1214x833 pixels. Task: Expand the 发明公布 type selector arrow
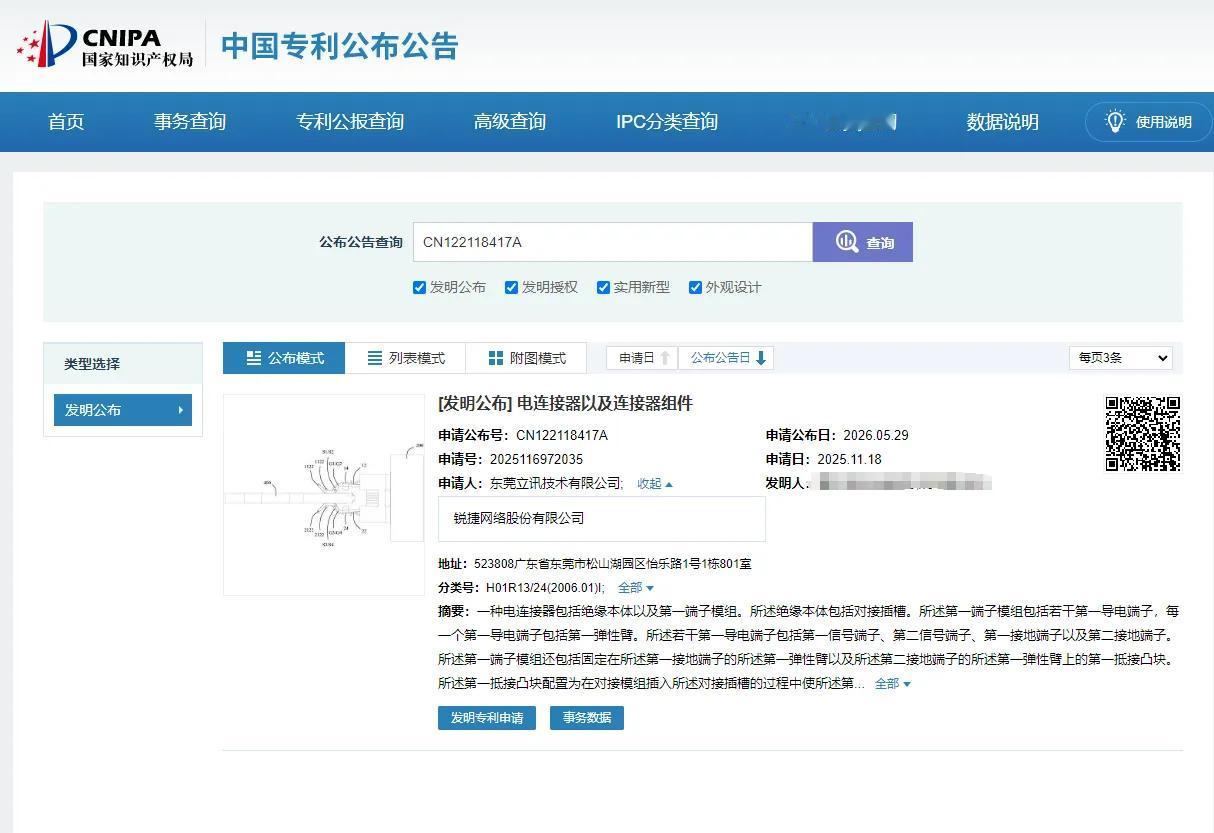pyautogui.click(x=181, y=410)
